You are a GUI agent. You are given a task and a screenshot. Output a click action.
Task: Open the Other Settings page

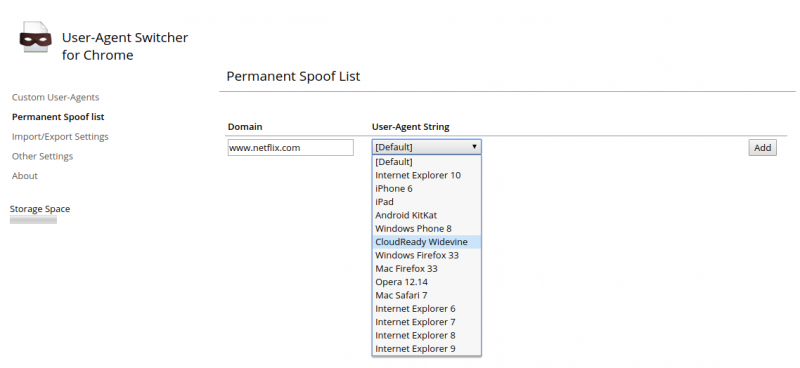(42, 156)
